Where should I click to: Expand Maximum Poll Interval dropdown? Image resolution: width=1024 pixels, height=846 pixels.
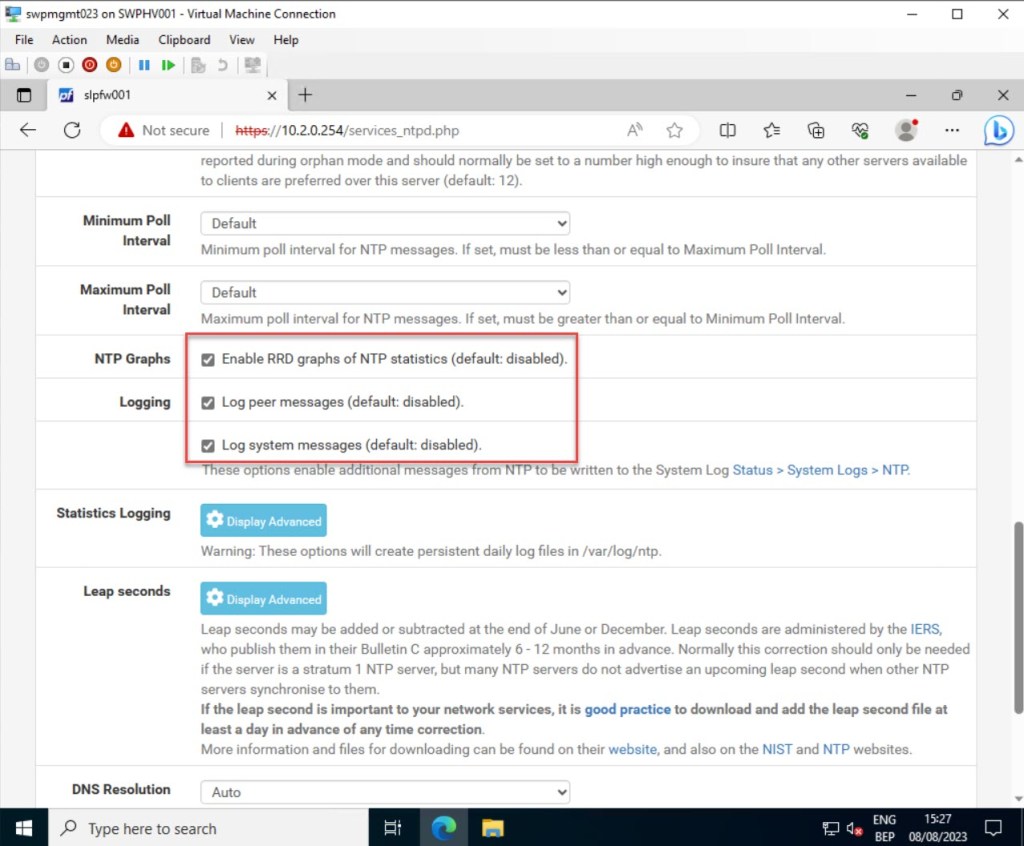tap(385, 292)
